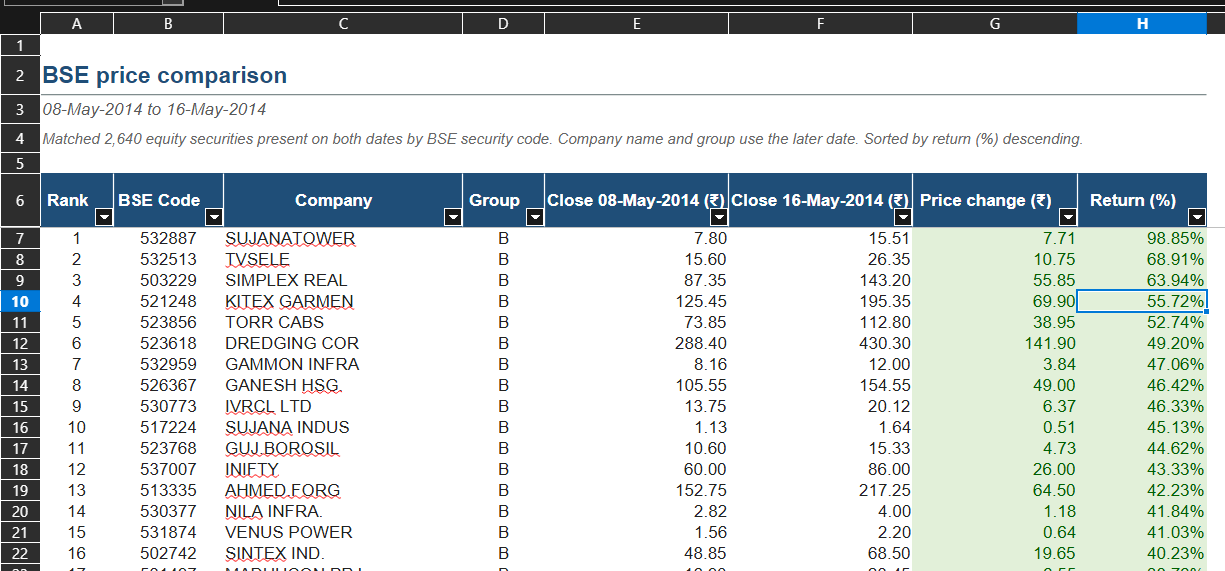Click the 152.75 close price cell

coord(636,490)
